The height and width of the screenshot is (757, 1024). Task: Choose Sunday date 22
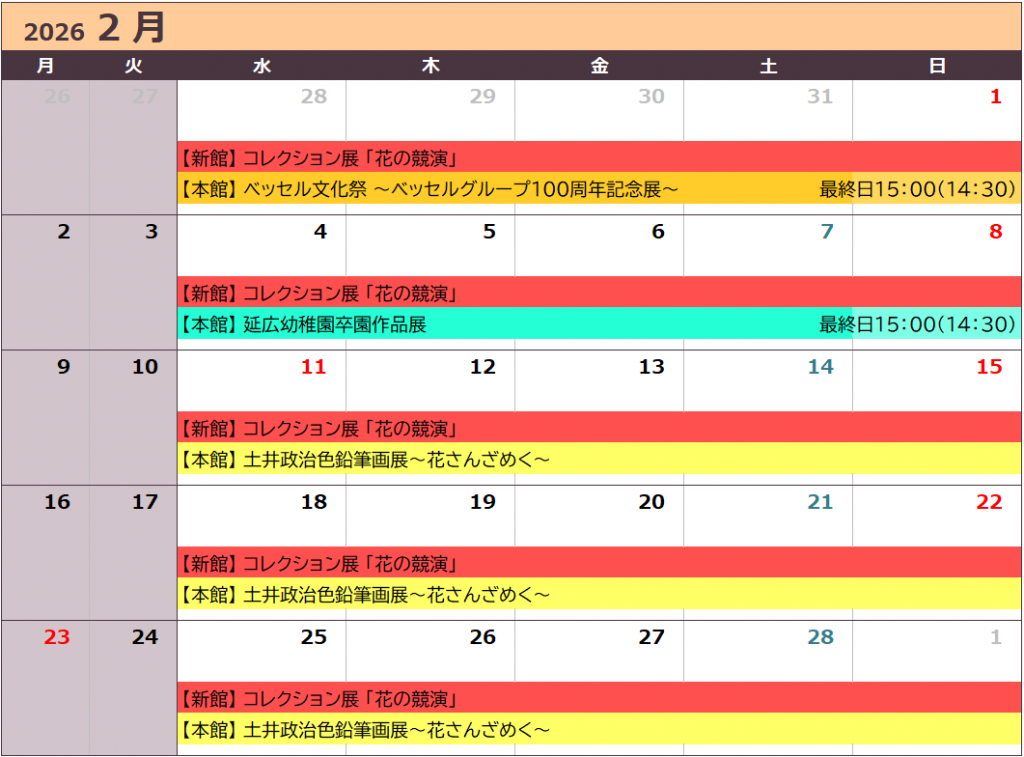click(x=988, y=502)
